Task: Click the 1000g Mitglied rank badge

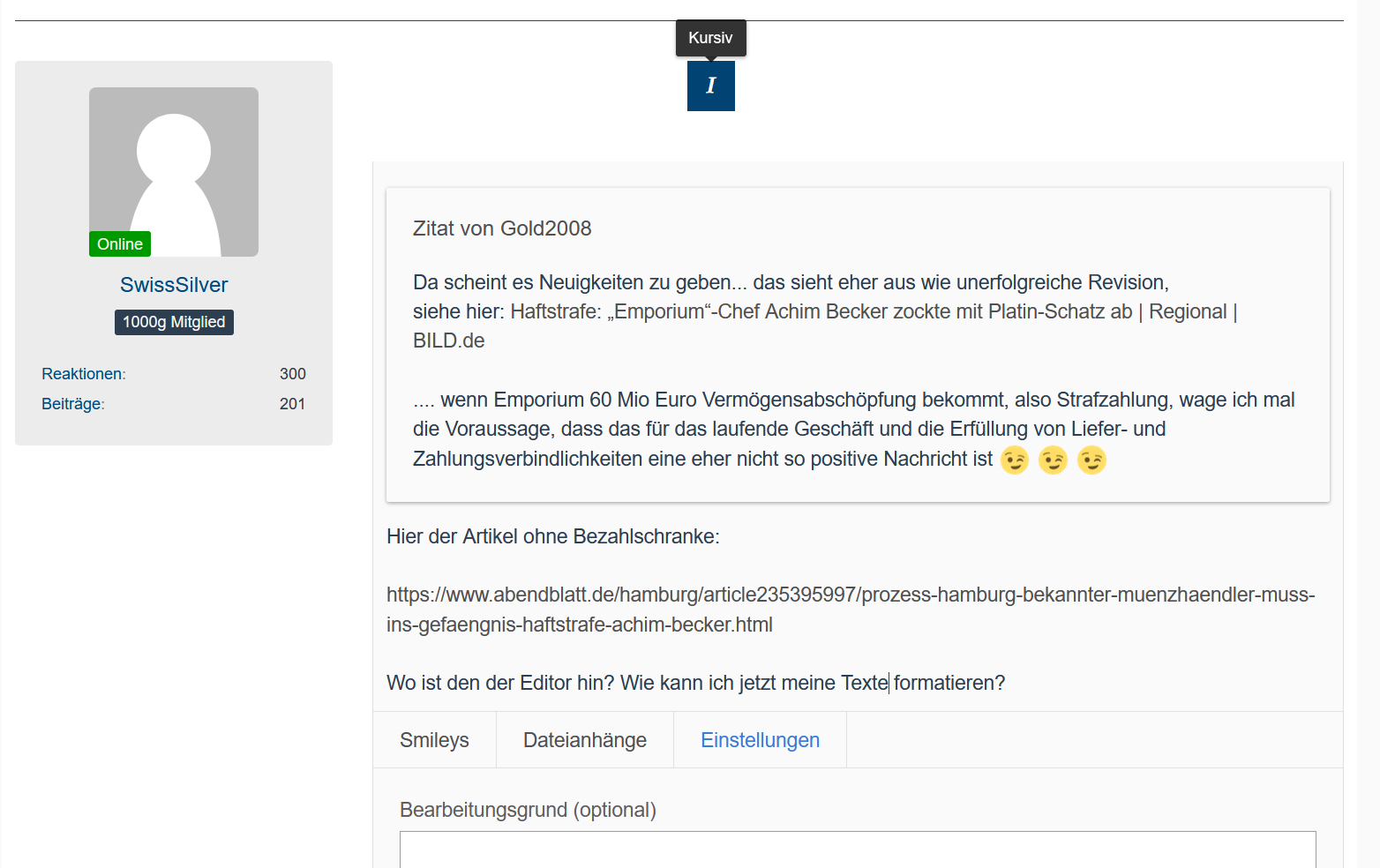Action: pos(174,322)
